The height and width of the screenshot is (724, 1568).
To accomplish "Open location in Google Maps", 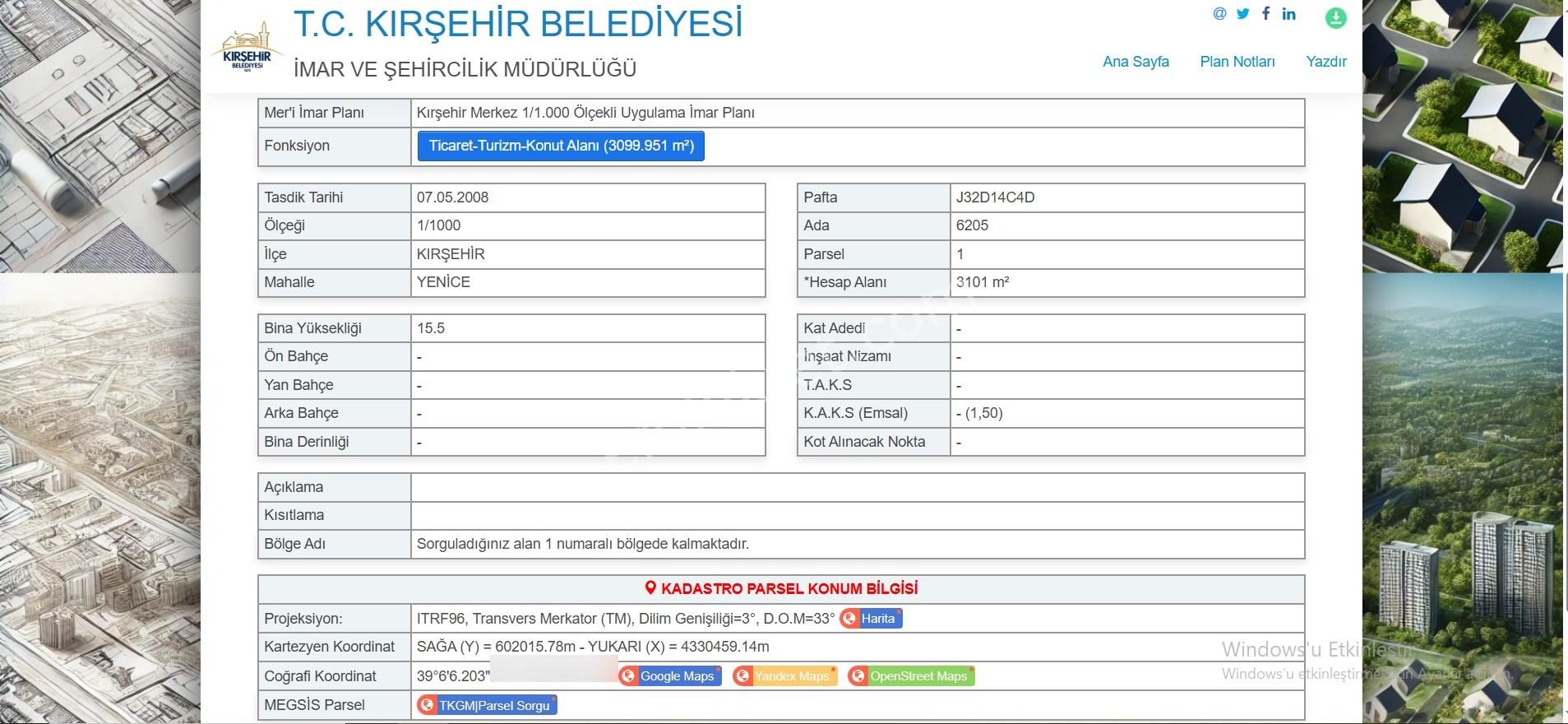I will pos(669,676).
